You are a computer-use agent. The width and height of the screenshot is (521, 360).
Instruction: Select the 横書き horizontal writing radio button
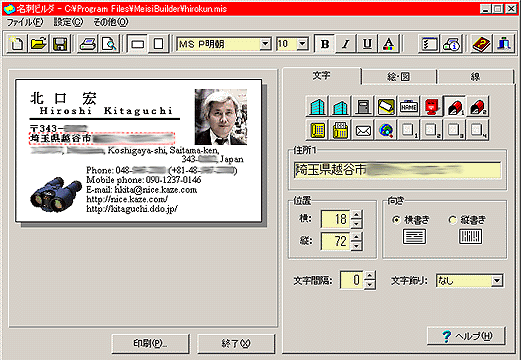[x=396, y=220]
